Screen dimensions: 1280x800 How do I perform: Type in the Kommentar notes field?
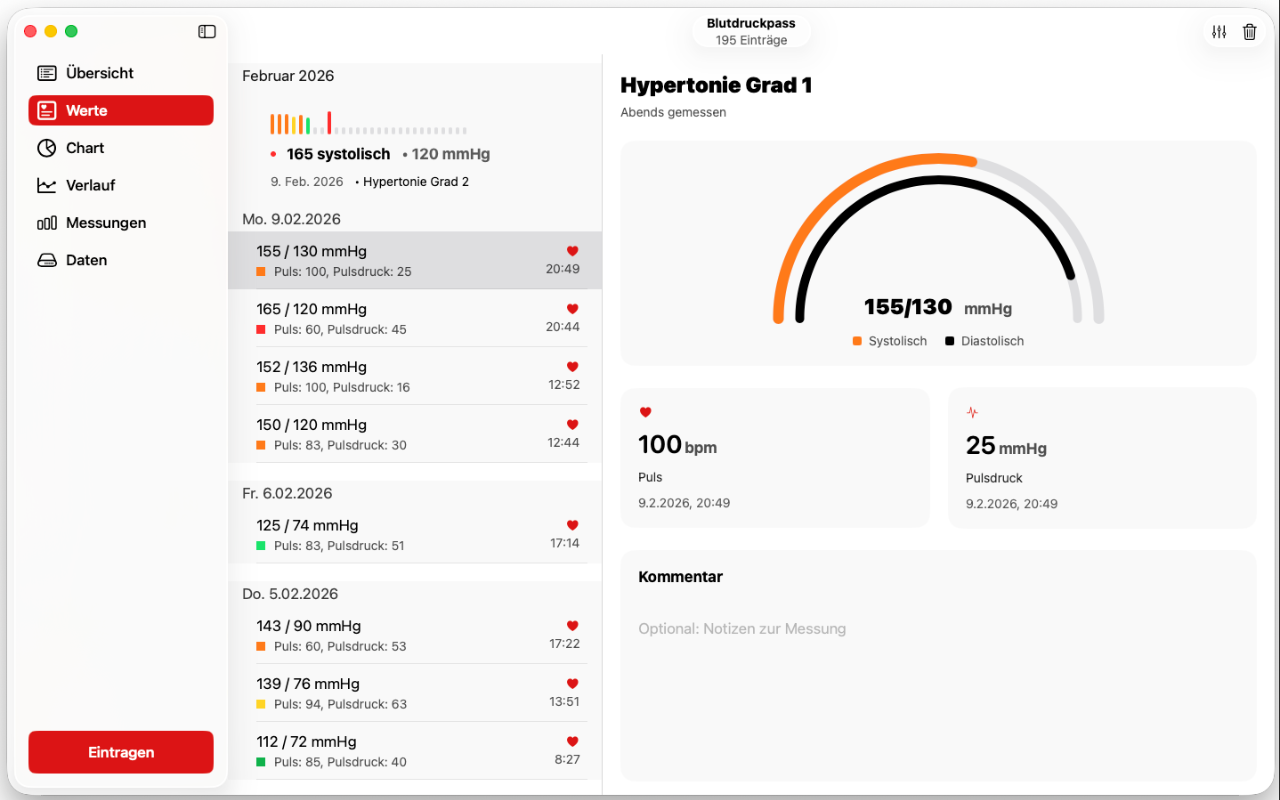click(938, 629)
